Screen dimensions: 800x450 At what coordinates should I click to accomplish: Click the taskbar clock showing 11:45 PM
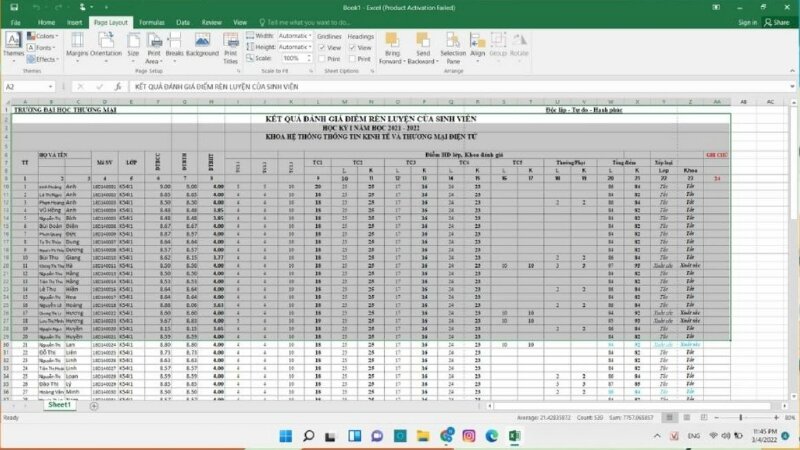pos(763,436)
